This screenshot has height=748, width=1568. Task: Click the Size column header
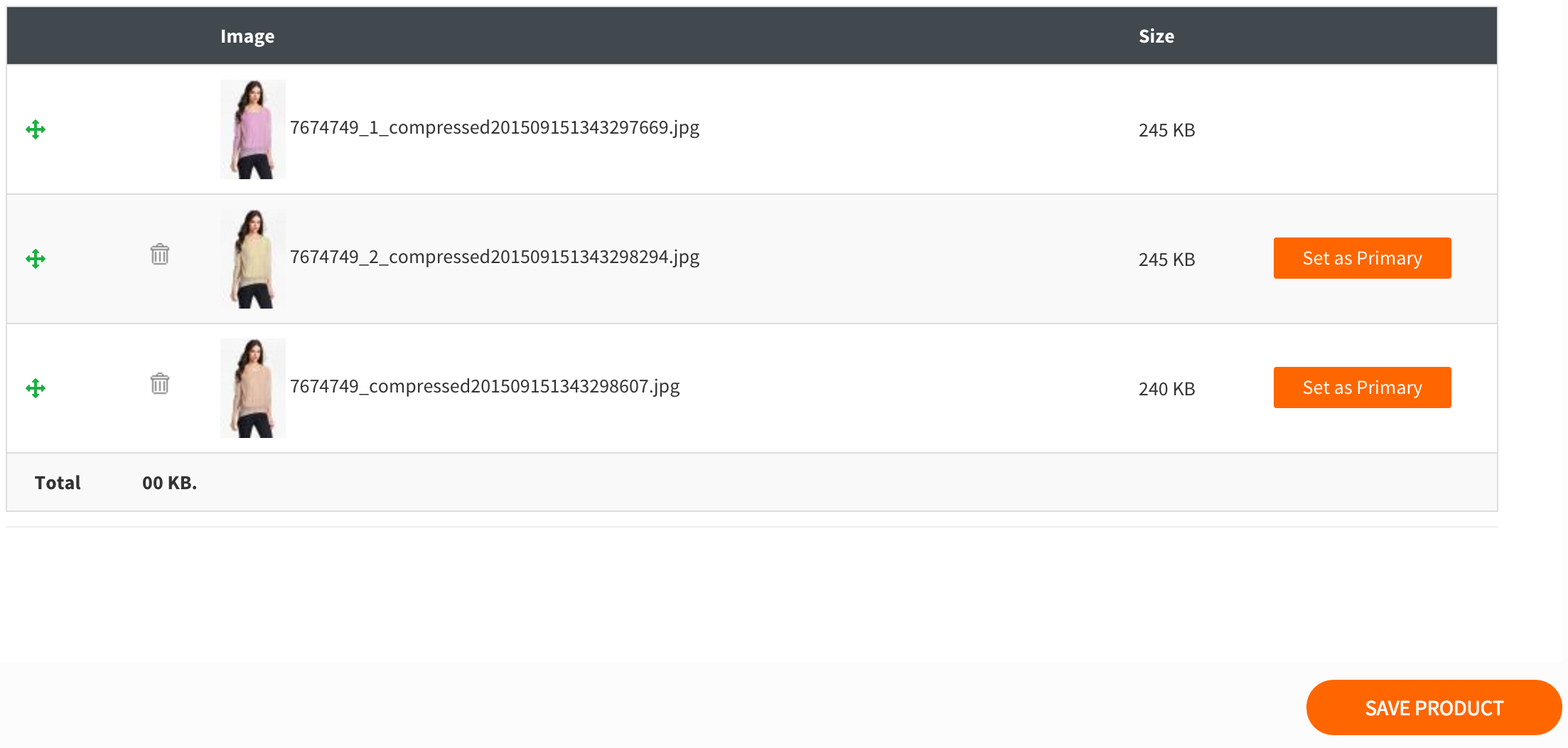click(1156, 36)
